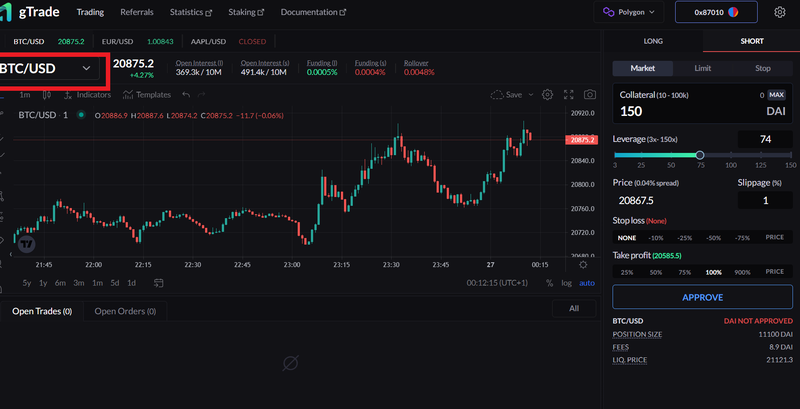
Task: Toggle the BTC/USD series visibility dot
Action: 81,115
